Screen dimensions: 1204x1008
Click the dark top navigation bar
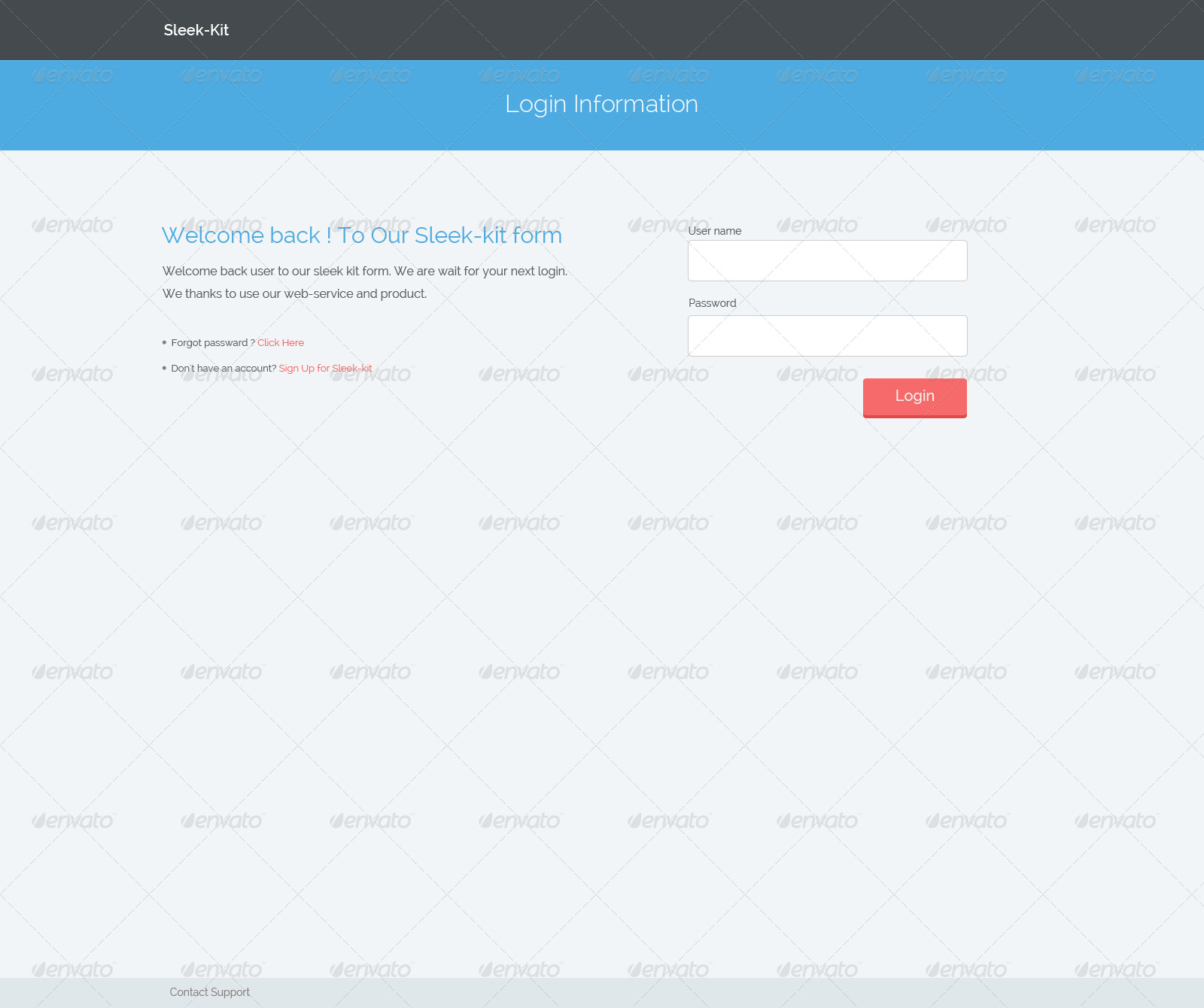point(602,30)
